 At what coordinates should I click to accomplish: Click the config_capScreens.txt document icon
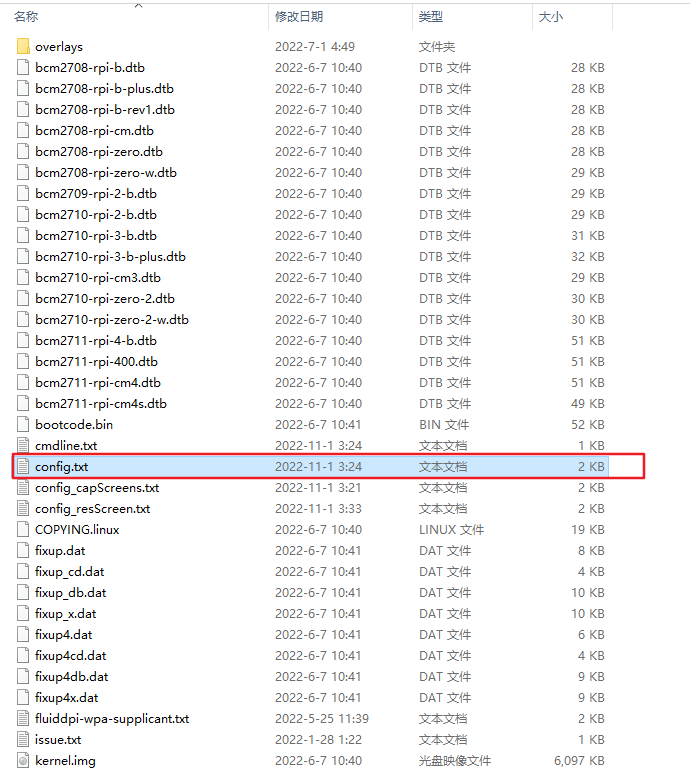coord(23,488)
